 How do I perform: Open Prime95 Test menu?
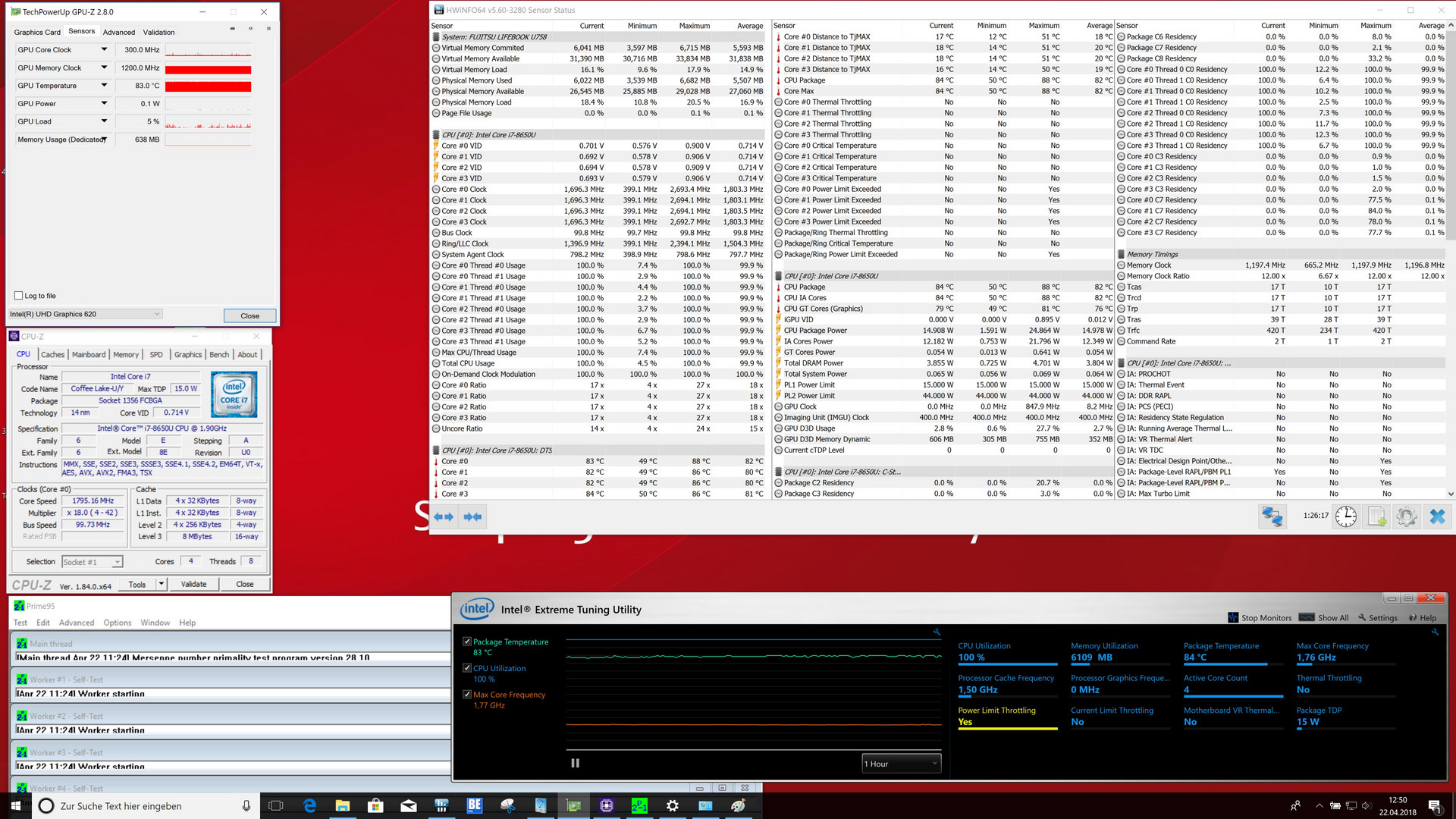(x=20, y=623)
